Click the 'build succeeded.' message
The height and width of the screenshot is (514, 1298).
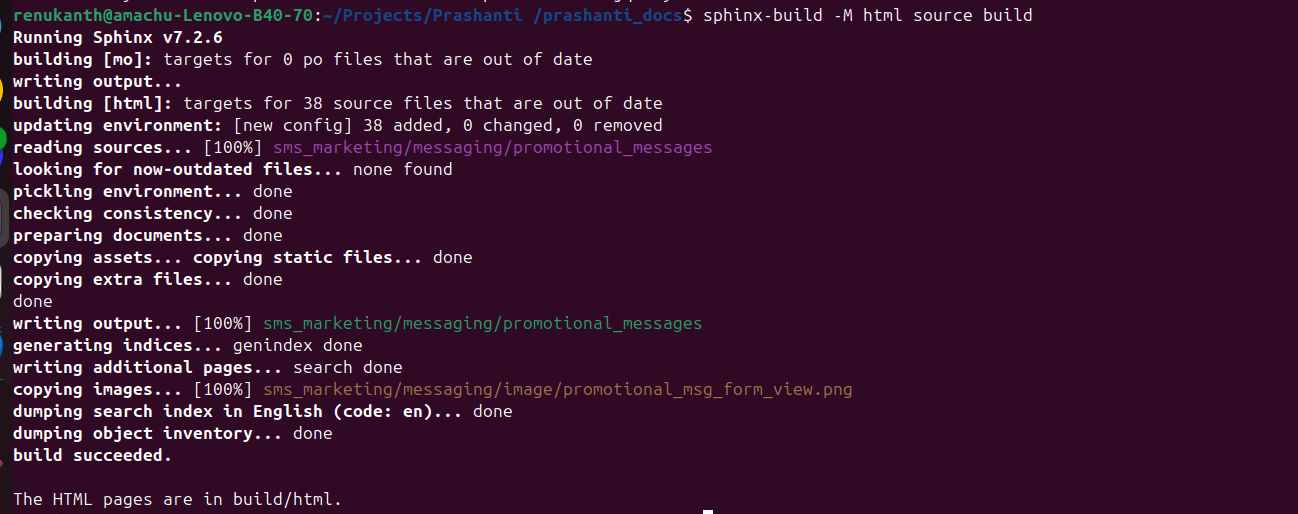92,455
